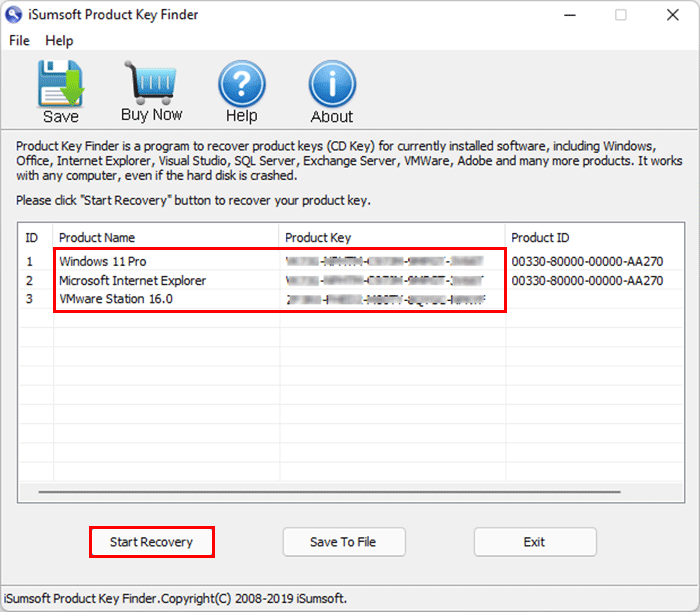Click ID cell 2 in the table
The image size is (700, 612).
point(29,280)
